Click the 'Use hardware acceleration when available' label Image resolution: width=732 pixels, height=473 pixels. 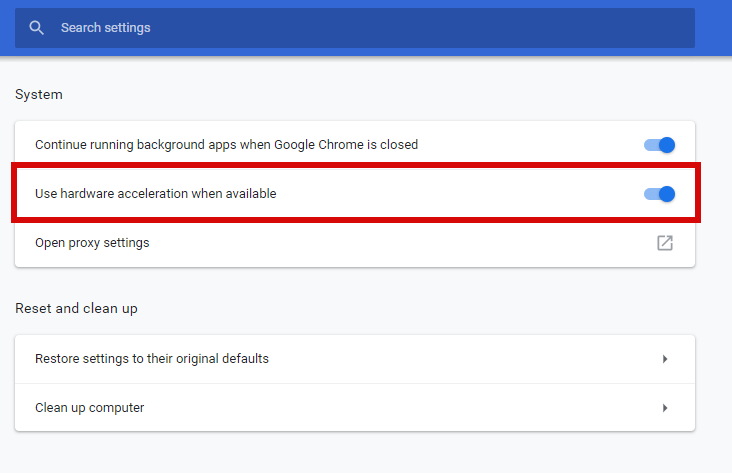coord(155,194)
